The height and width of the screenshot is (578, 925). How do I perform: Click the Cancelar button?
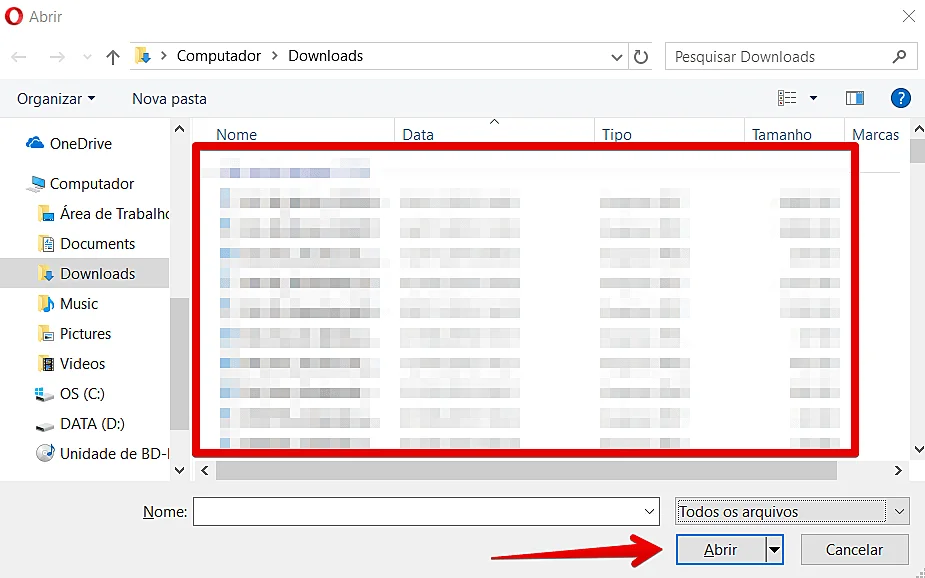coord(854,550)
